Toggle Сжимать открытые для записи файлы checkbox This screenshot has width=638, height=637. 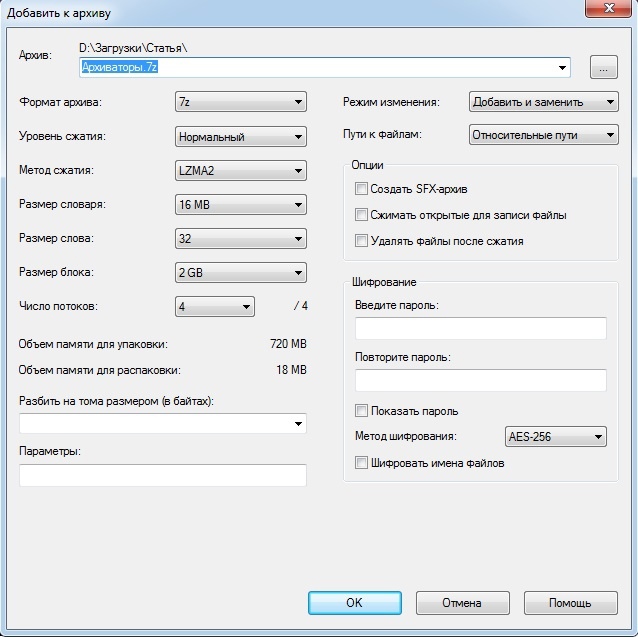tap(361, 215)
